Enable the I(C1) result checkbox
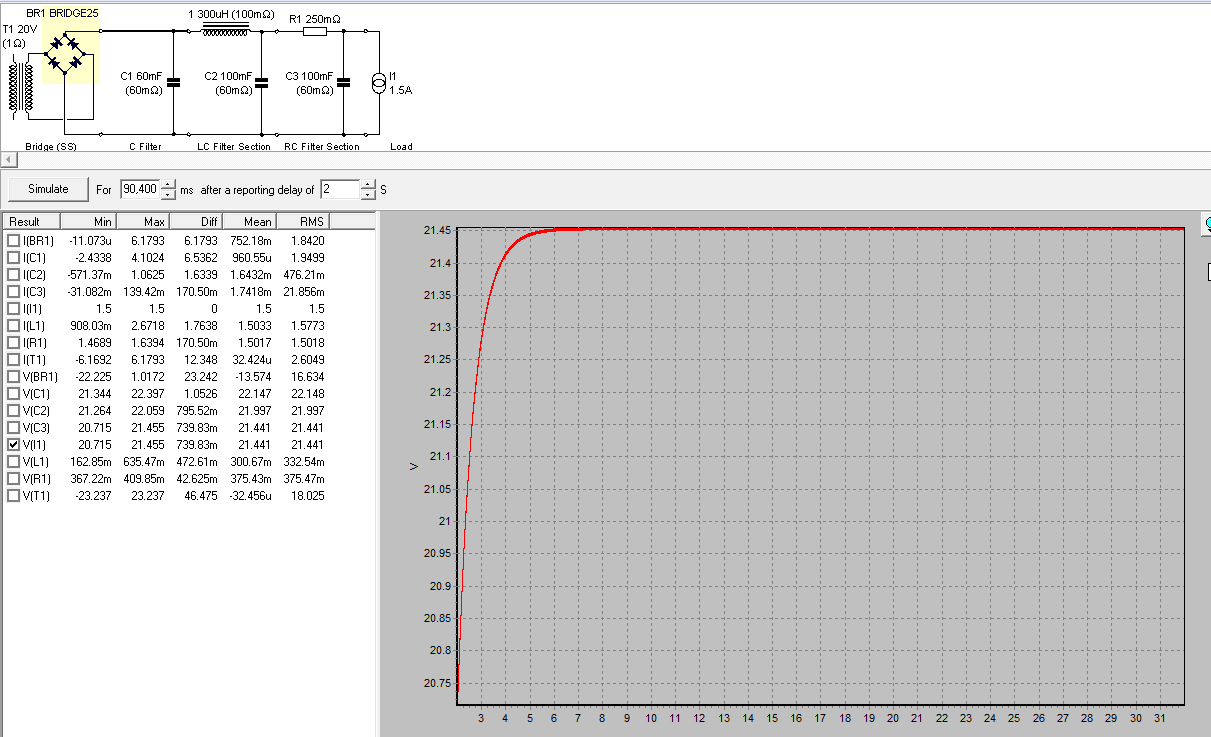This screenshot has height=737, width=1211. (x=13, y=257)
